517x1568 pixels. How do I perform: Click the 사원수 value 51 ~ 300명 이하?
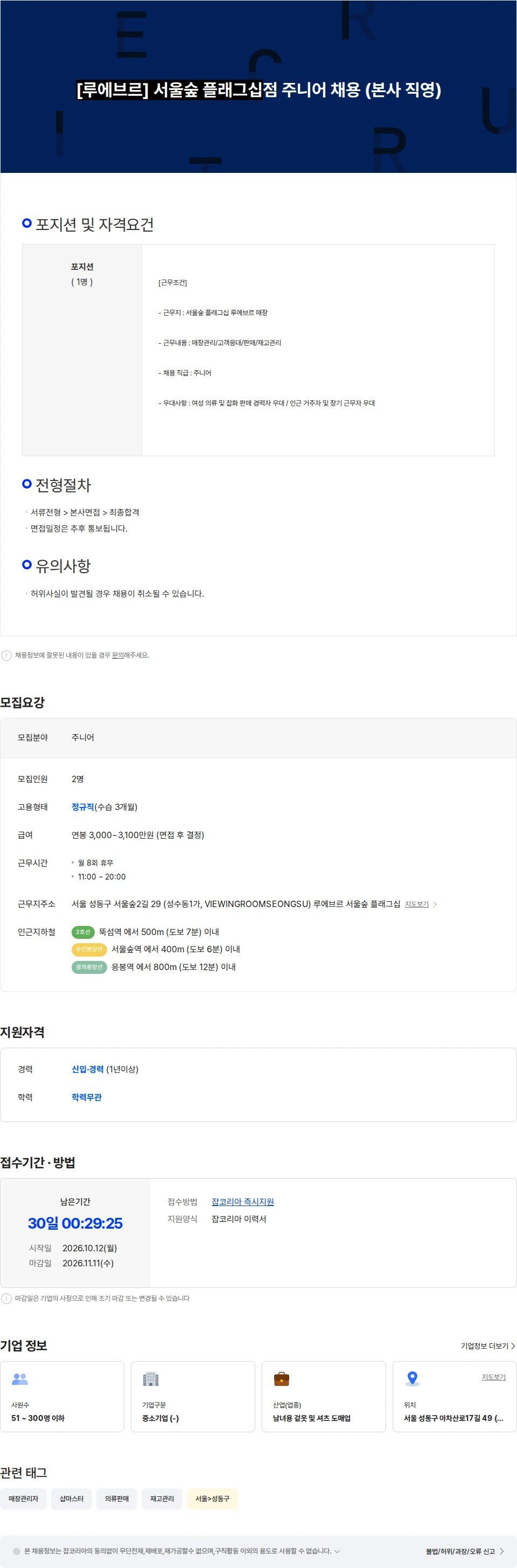tap(38, 1418)
